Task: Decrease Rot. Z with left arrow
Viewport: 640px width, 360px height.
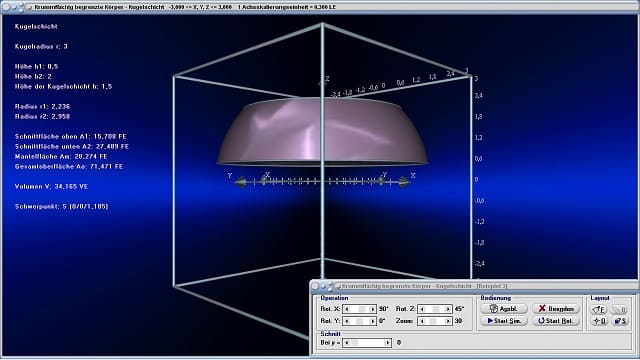Action: point(422,309)
